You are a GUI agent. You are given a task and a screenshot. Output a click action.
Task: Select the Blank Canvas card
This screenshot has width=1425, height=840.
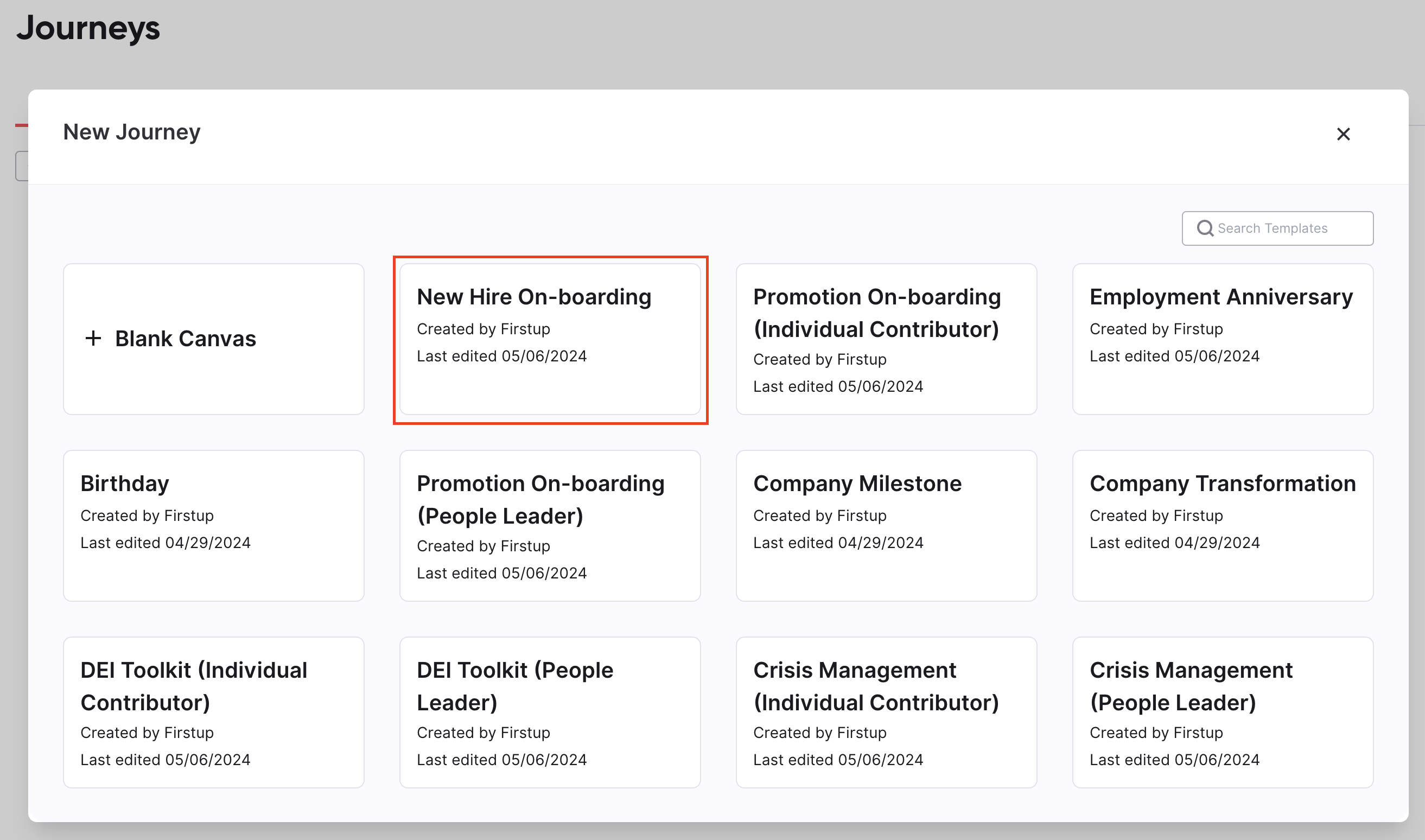213,339
